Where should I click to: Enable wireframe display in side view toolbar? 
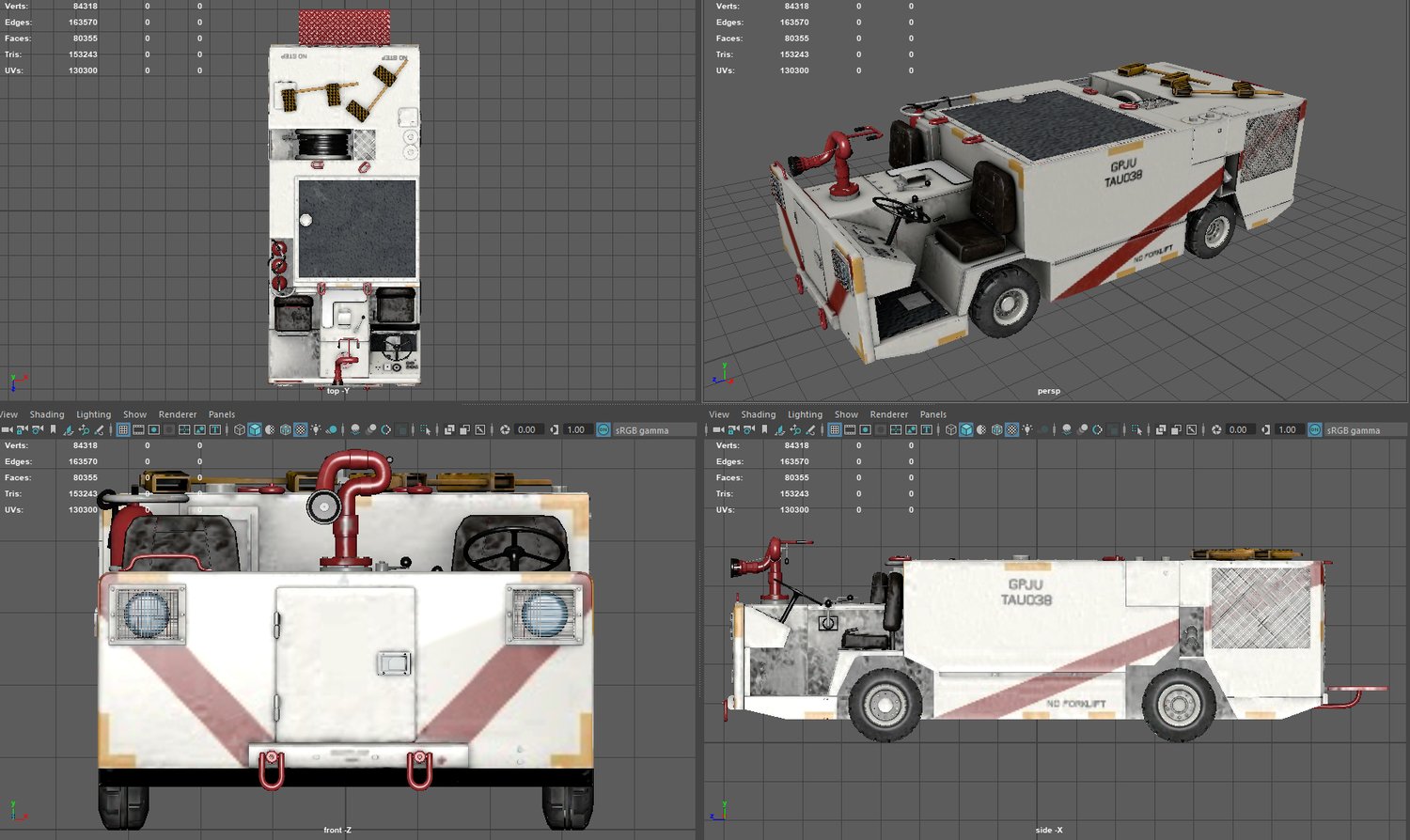click(x=950, y=429)
